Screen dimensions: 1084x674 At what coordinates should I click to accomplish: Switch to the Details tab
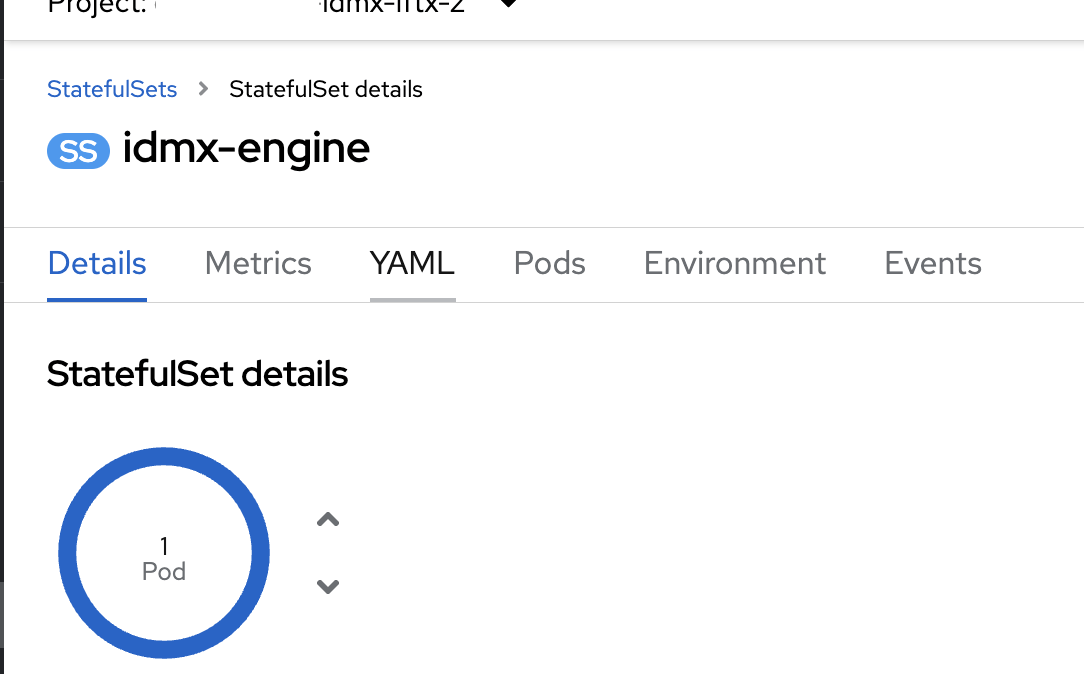97,263
